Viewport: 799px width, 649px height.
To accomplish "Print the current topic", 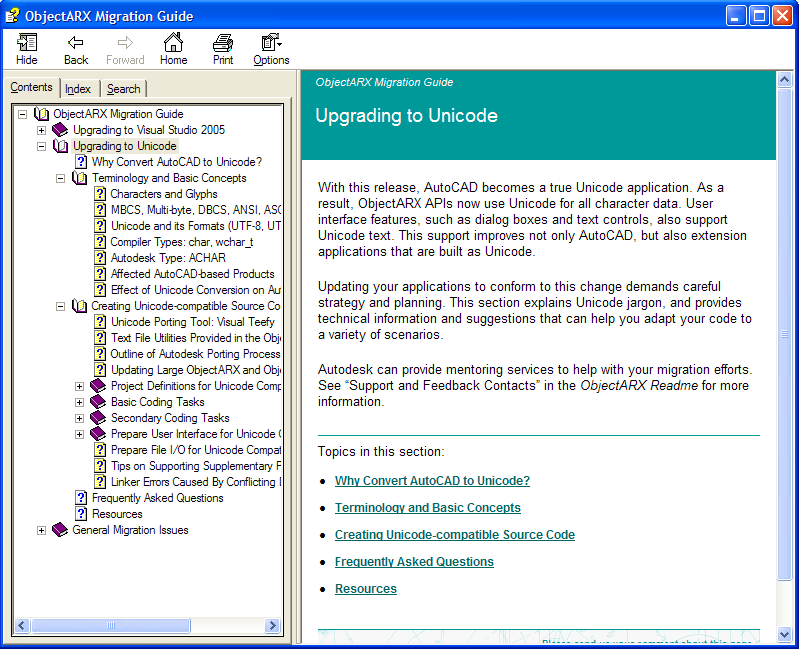I will tap(223, 48).
